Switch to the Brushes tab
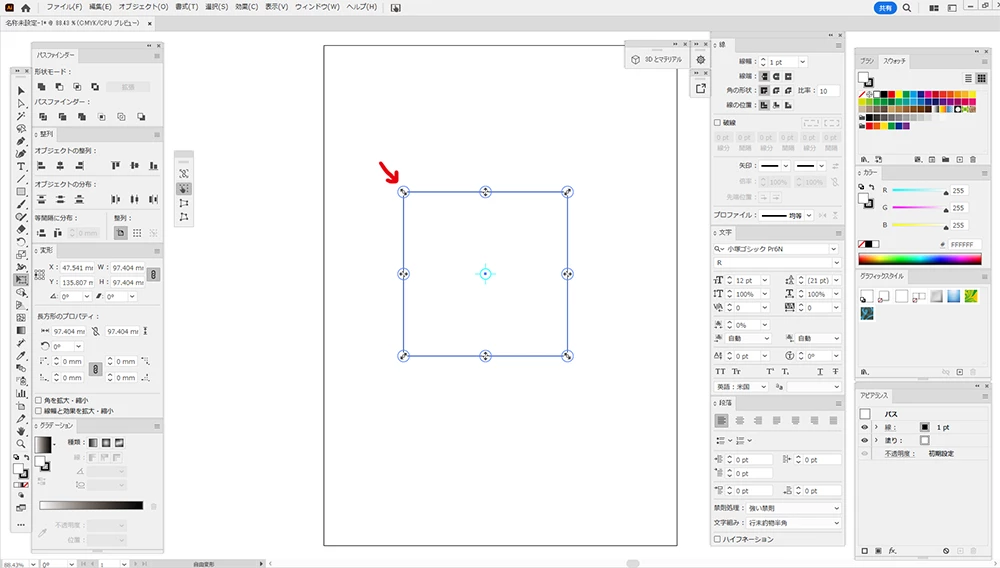The height and width of the screenshot is (568, 1000). (x=867, y=61)
